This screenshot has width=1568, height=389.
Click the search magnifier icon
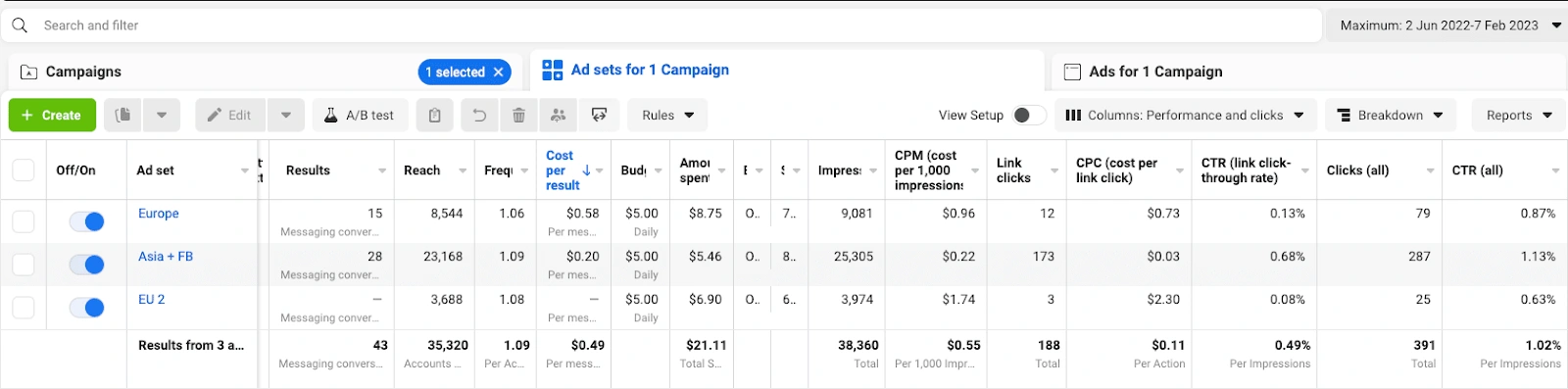[x=20, y=25]
